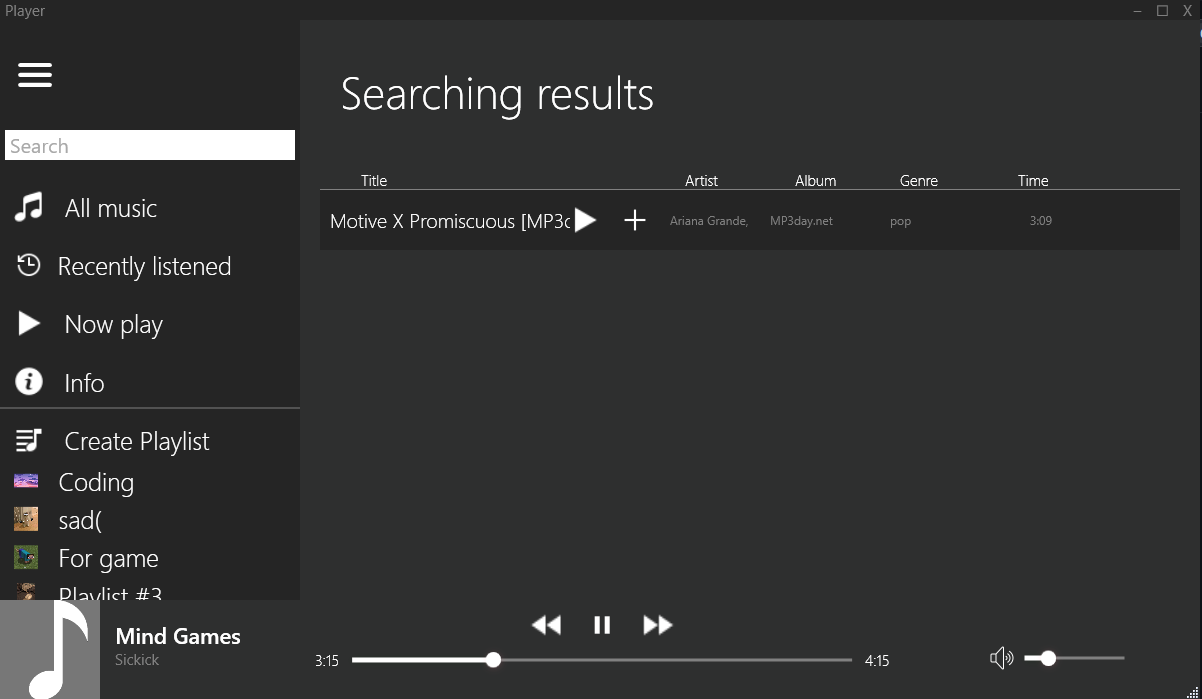Go to Now play
The image size is (1202, 699).
point(113,324)
